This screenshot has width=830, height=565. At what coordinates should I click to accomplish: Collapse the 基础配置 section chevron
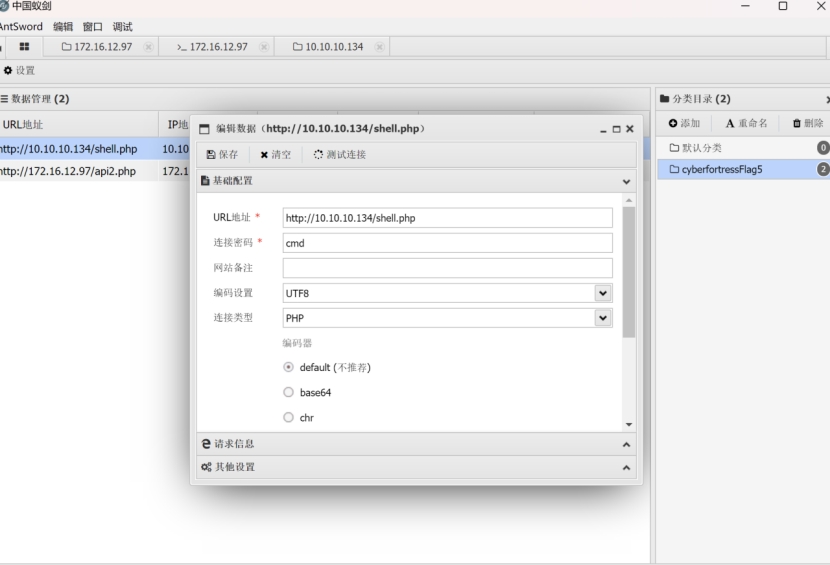coord(626,182)
